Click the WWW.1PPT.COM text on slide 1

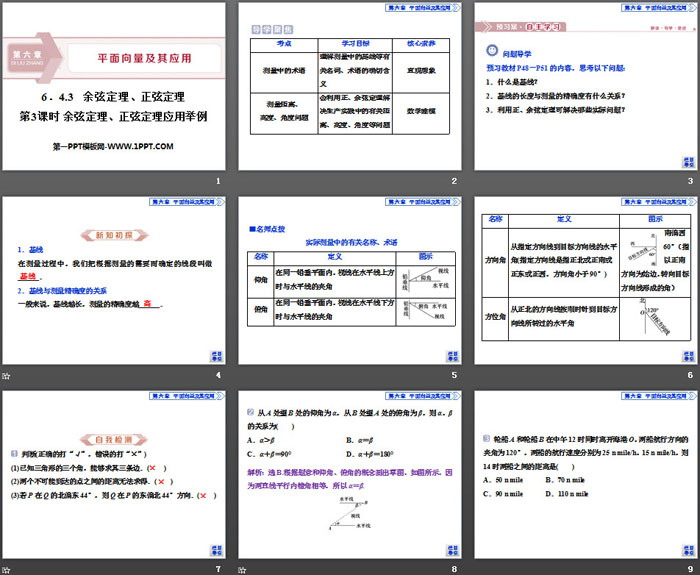139,146
